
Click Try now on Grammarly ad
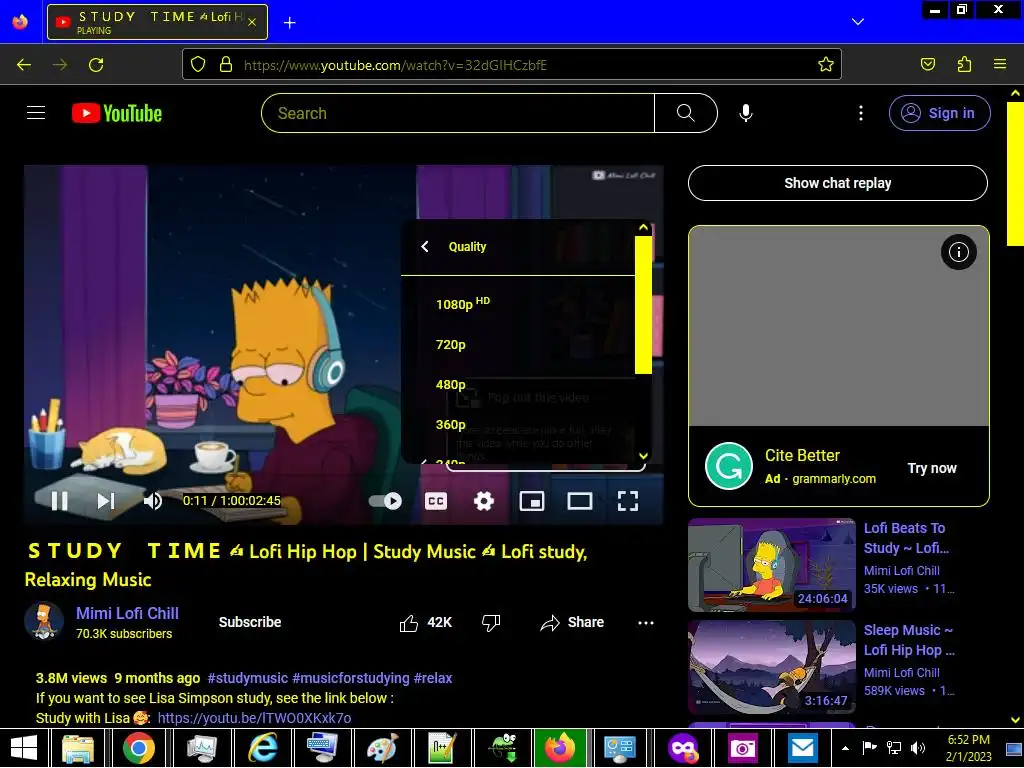coord(932,468)
